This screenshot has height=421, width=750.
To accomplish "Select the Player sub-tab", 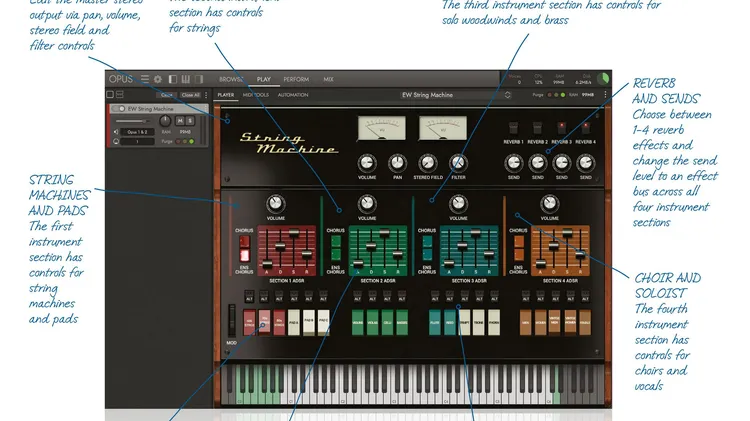I will (226, 95).
